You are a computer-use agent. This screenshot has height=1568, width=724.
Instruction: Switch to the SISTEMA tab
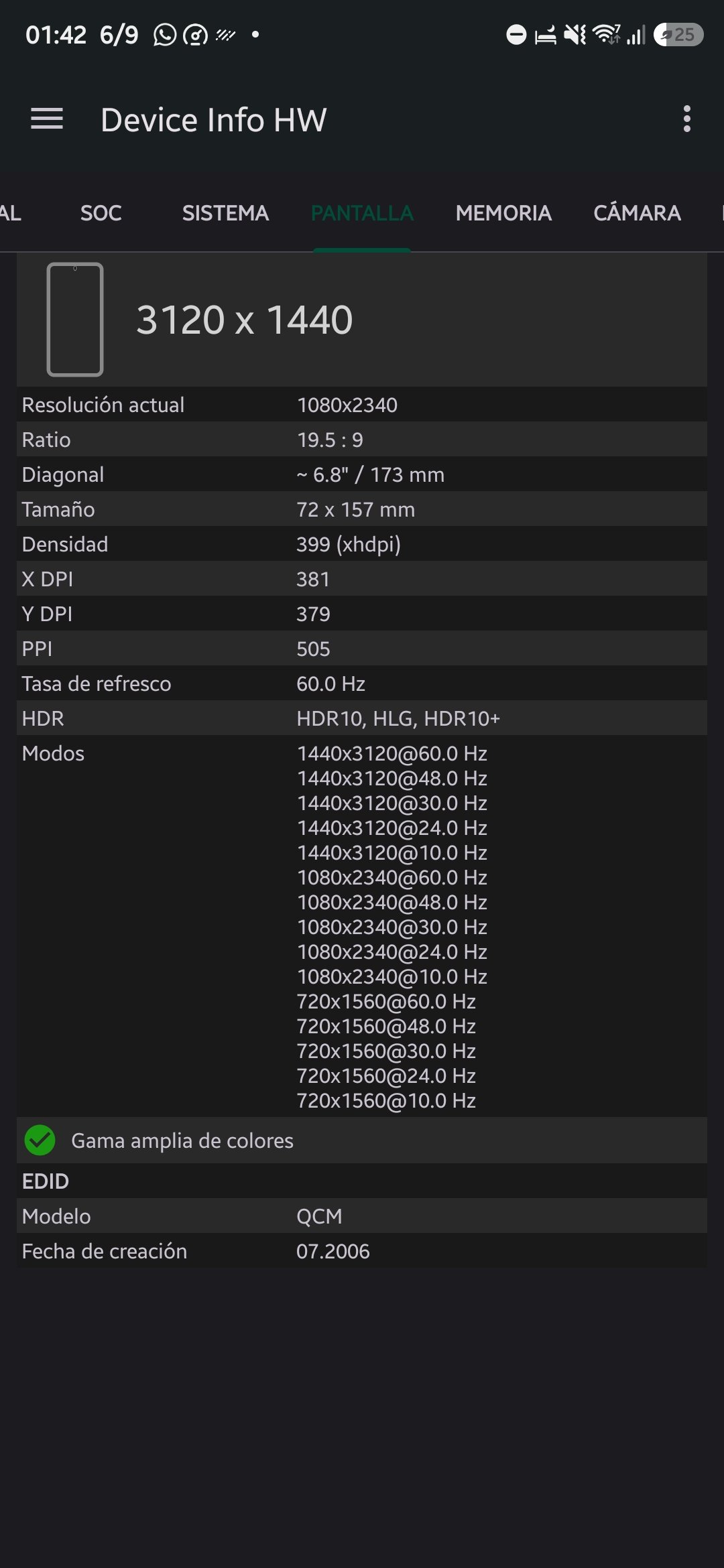pyautogui.click(x=225, y=213)
